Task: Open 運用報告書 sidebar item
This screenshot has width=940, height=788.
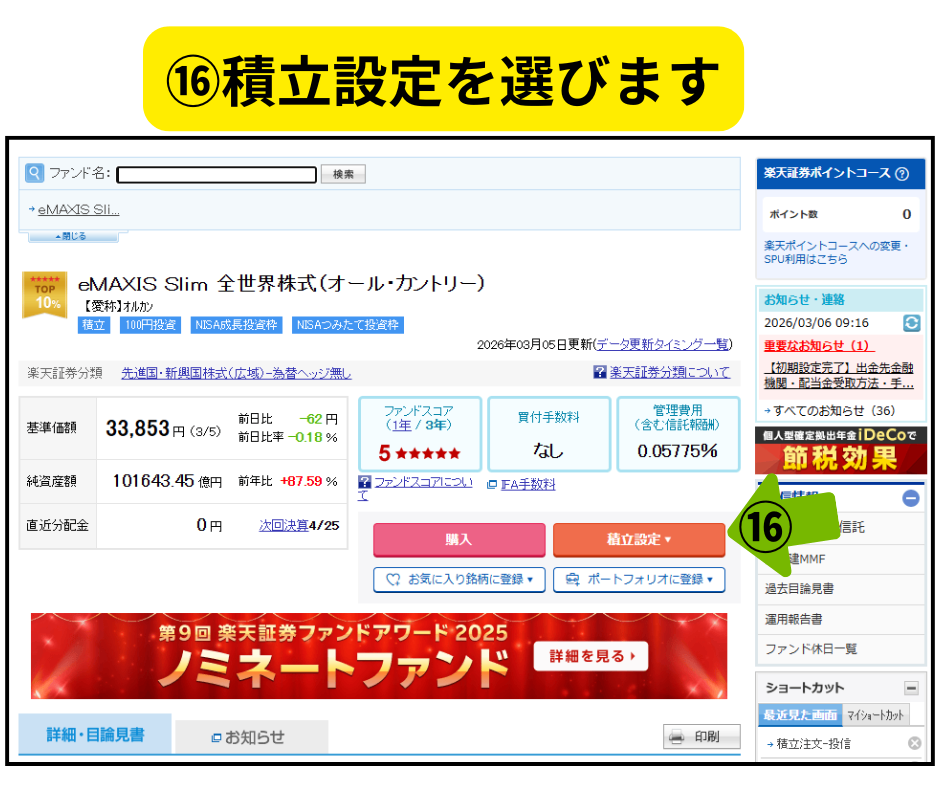Action: 841,619
